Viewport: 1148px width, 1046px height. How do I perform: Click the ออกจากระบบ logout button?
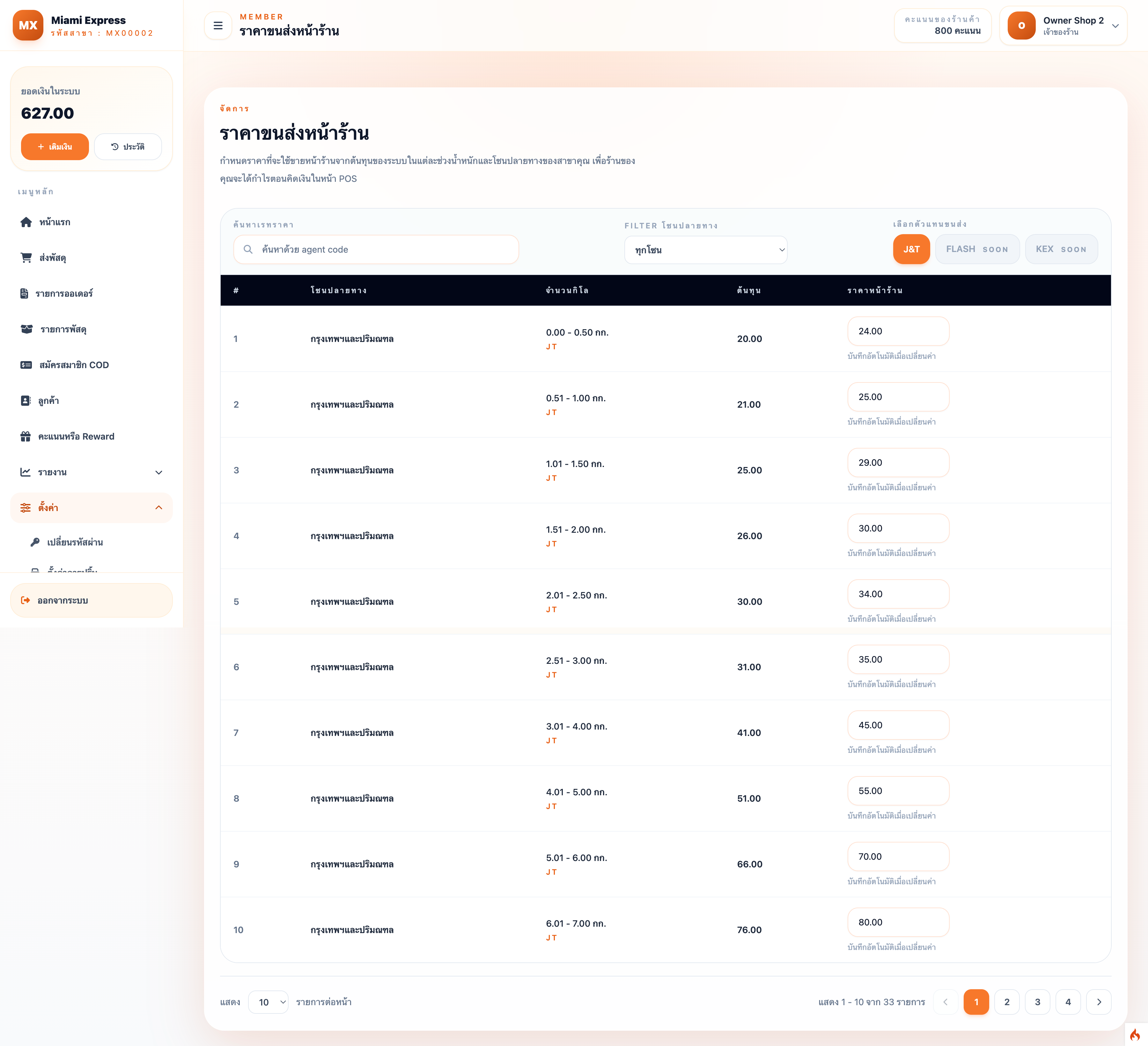click(91, 600)
